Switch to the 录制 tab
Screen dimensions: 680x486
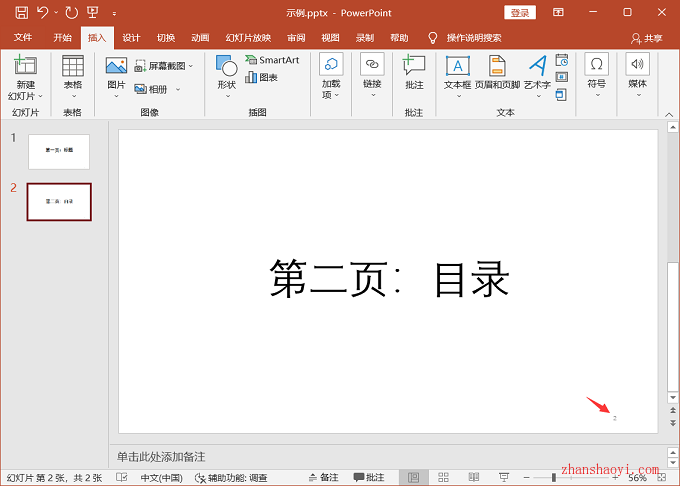coord(365,38)
